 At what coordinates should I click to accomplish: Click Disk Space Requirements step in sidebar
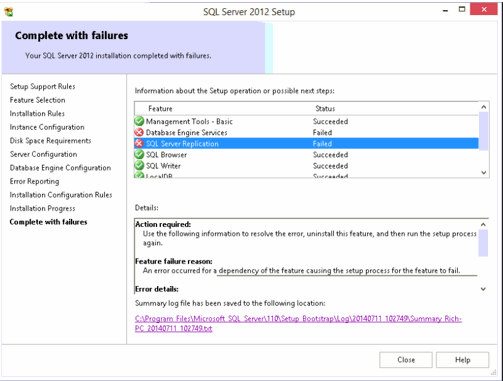click(x=50, y=141)
